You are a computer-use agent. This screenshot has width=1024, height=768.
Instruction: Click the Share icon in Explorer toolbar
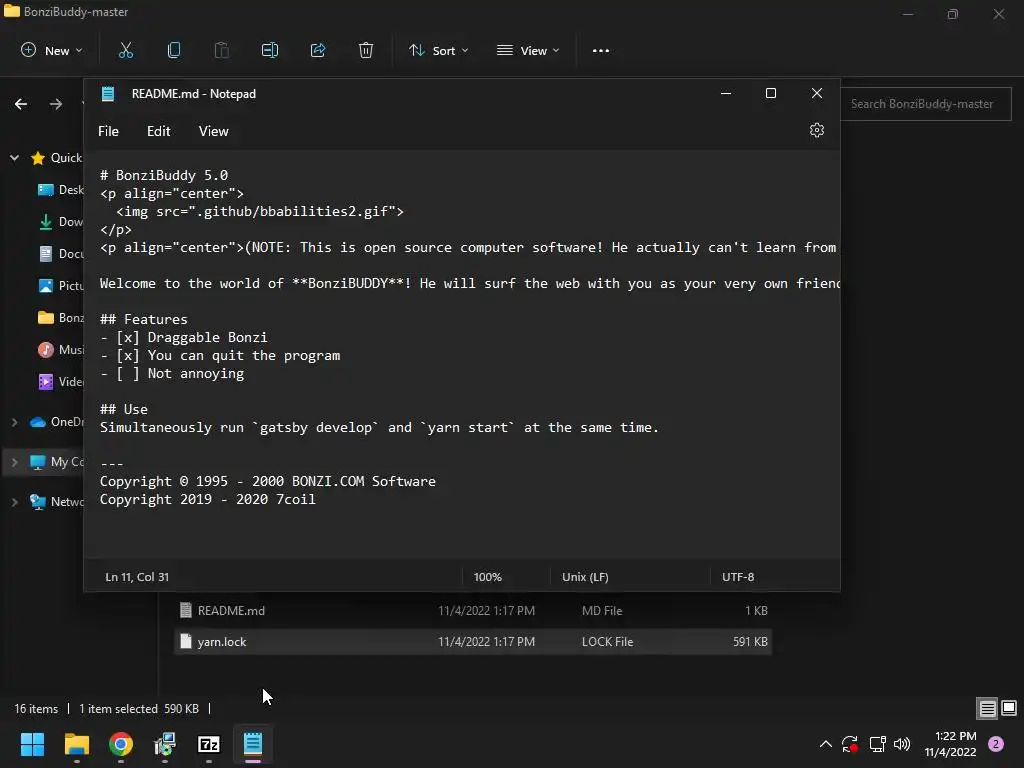tap(318, 50)
